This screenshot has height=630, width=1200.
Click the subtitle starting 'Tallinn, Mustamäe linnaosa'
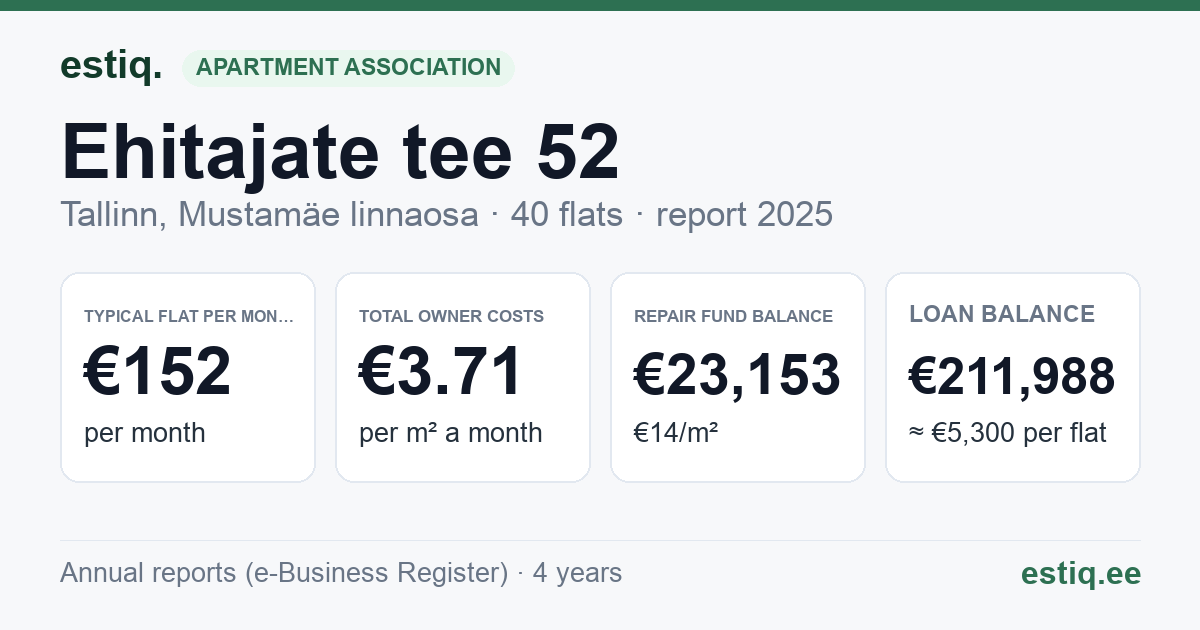tap(446, 214)
